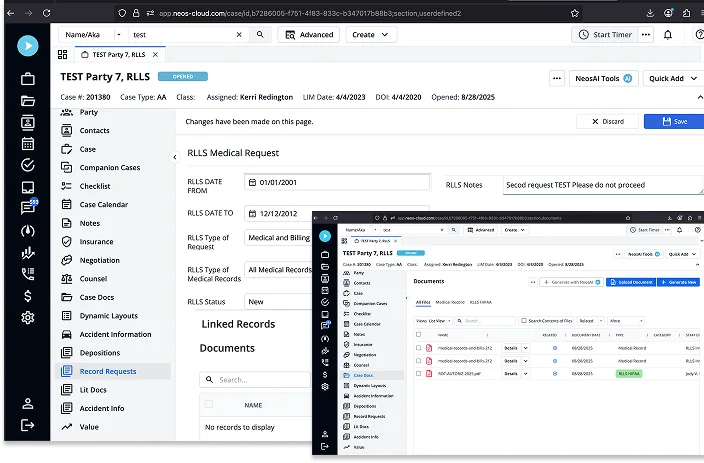Open Depositions in the main window sidebar

pos(113,353)
